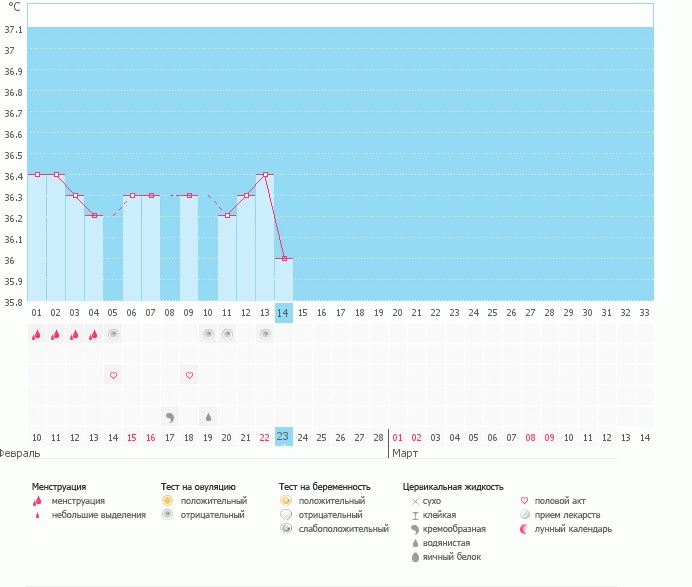Image resolution: width=692 pixels, height=587 pixels.
Task: Select the watery cervical fluid icon on day 10
Action: pos(208,416)
